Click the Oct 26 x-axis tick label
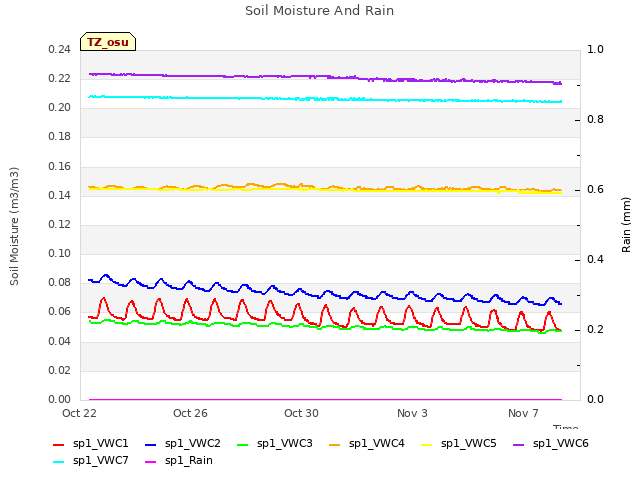 click(190, 413)
